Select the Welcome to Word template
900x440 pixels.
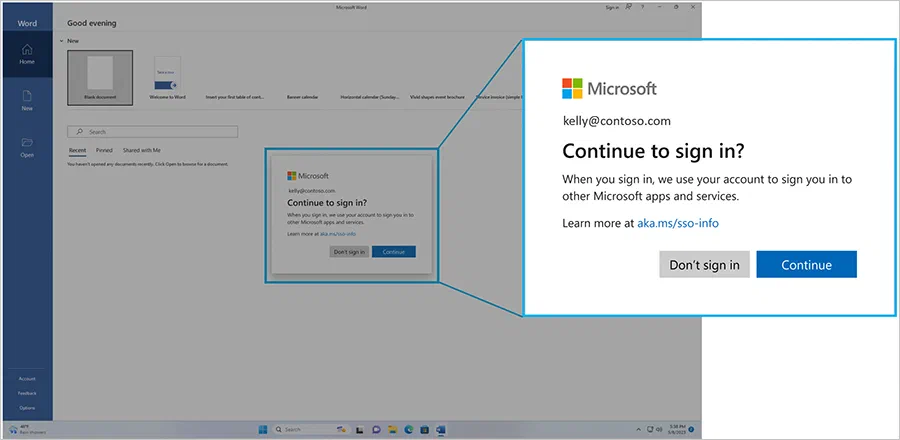click(x=167, y=79)
